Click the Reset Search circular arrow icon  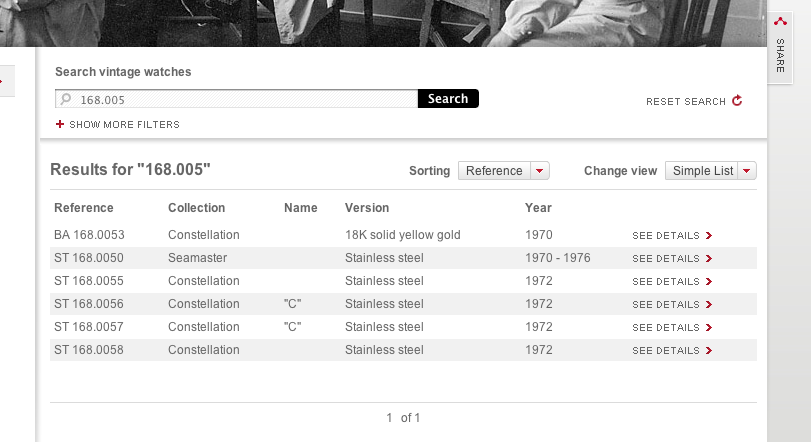(737, 101)
